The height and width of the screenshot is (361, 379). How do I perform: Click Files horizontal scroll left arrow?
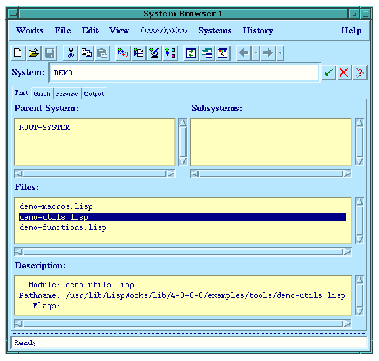pos(18,252)
